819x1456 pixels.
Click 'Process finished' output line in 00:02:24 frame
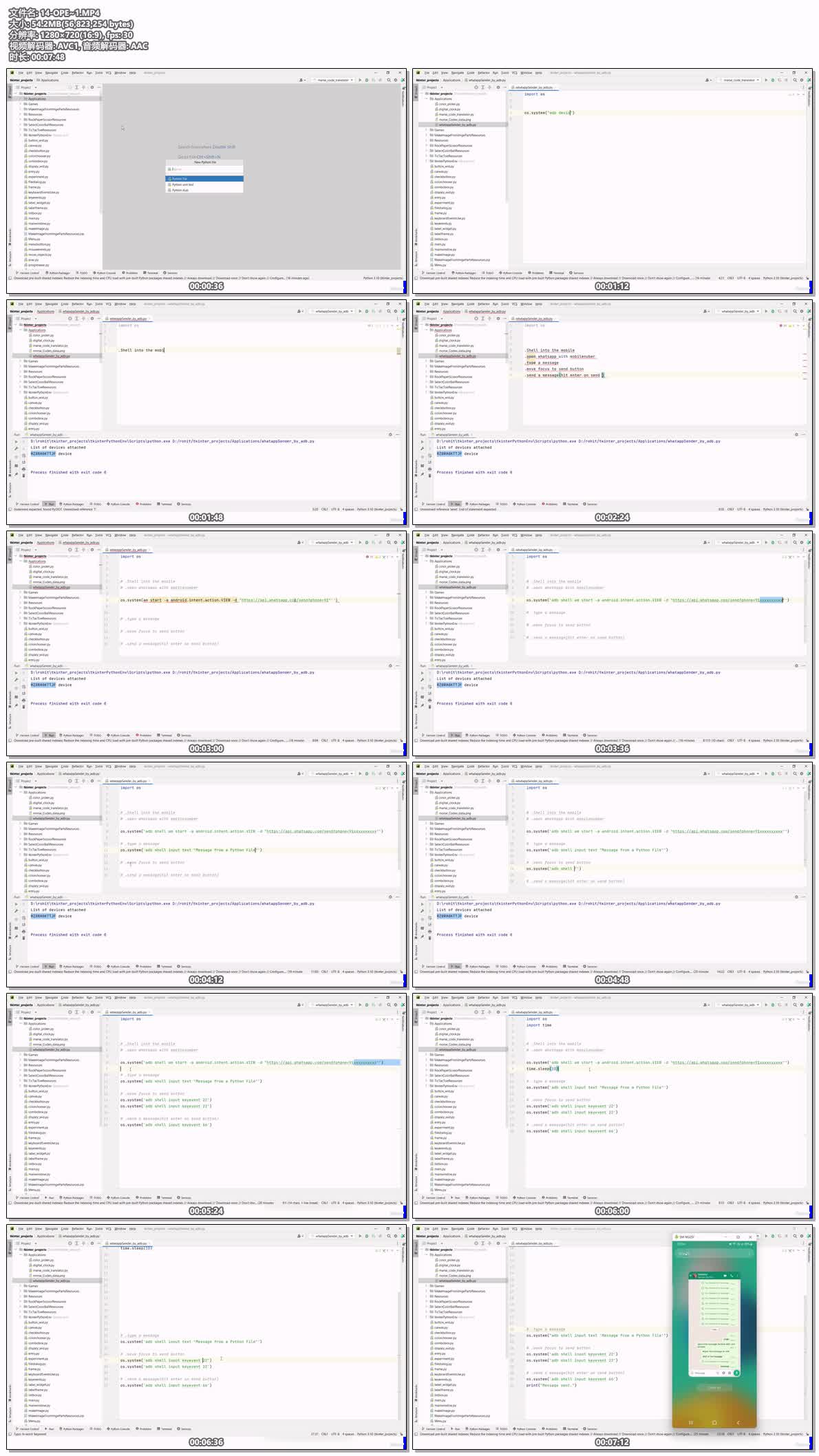pyautogui.click(x=474, y=473)
